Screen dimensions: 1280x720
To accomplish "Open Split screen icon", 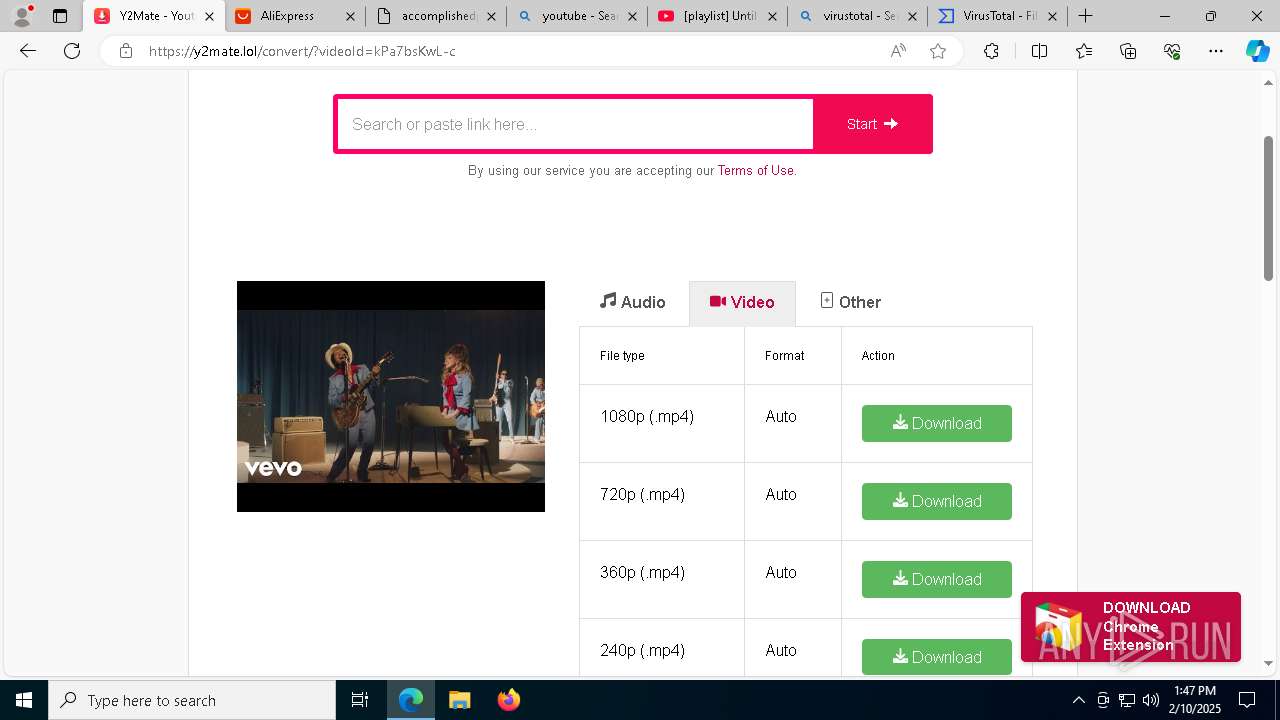I will tap(1039, 51).
